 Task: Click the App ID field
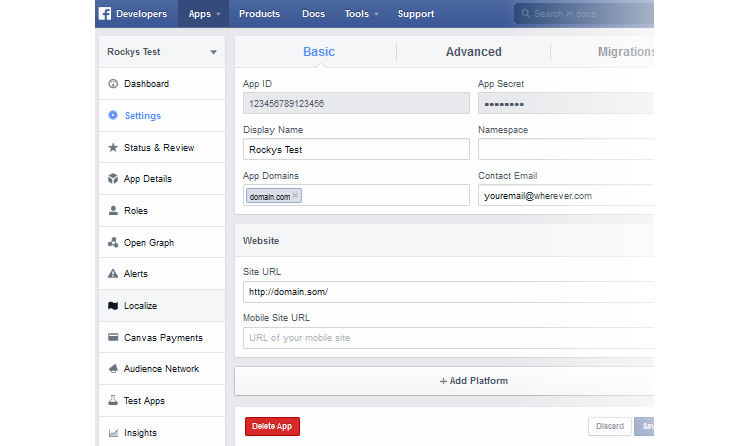pos(356,103)
